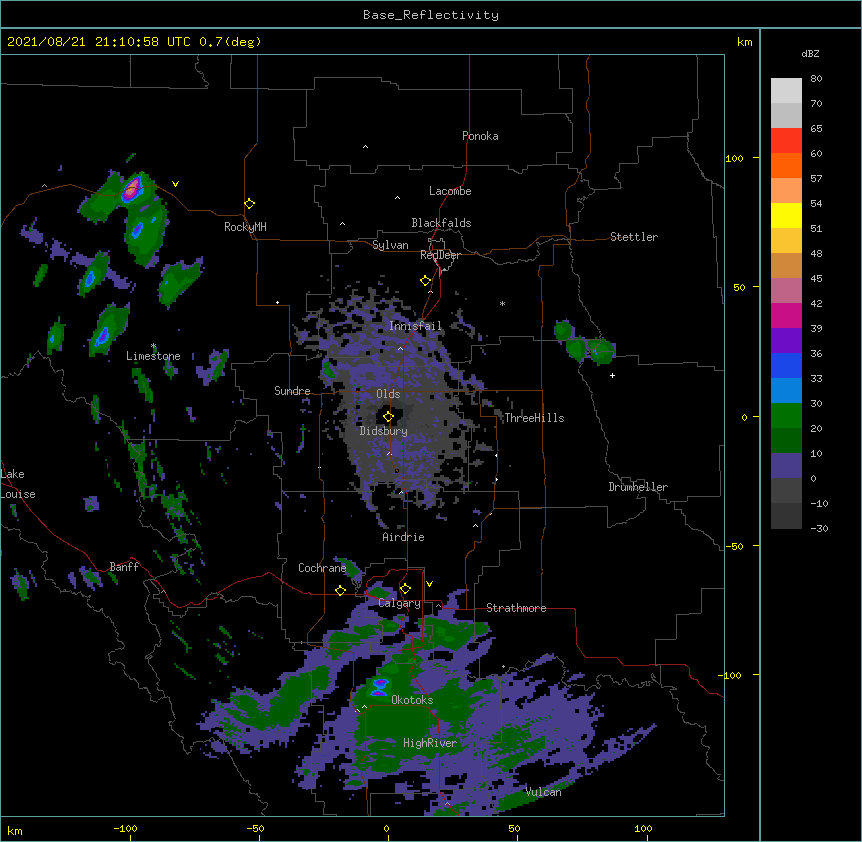Viewport: 862px width, 842px height.
Task: Click the Lake Louise label
Action: tap(18, 484)
